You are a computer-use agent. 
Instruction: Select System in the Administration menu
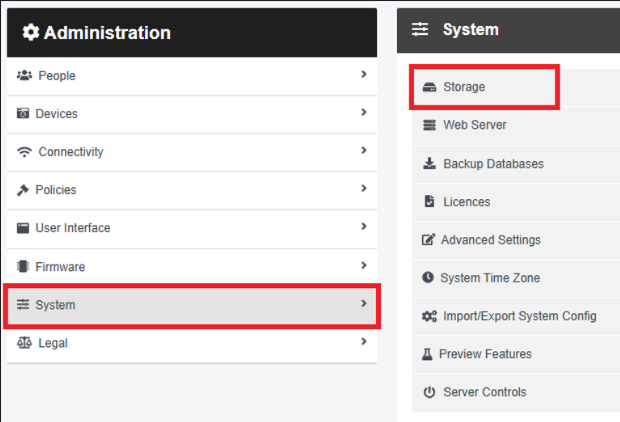192,305
